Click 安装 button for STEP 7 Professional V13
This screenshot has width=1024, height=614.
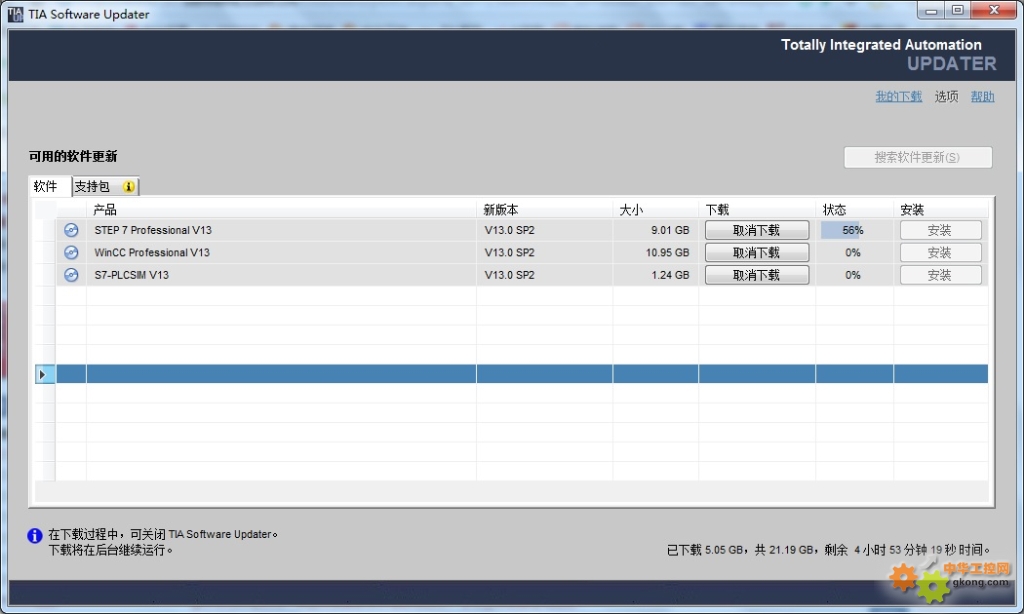(940, 230)
